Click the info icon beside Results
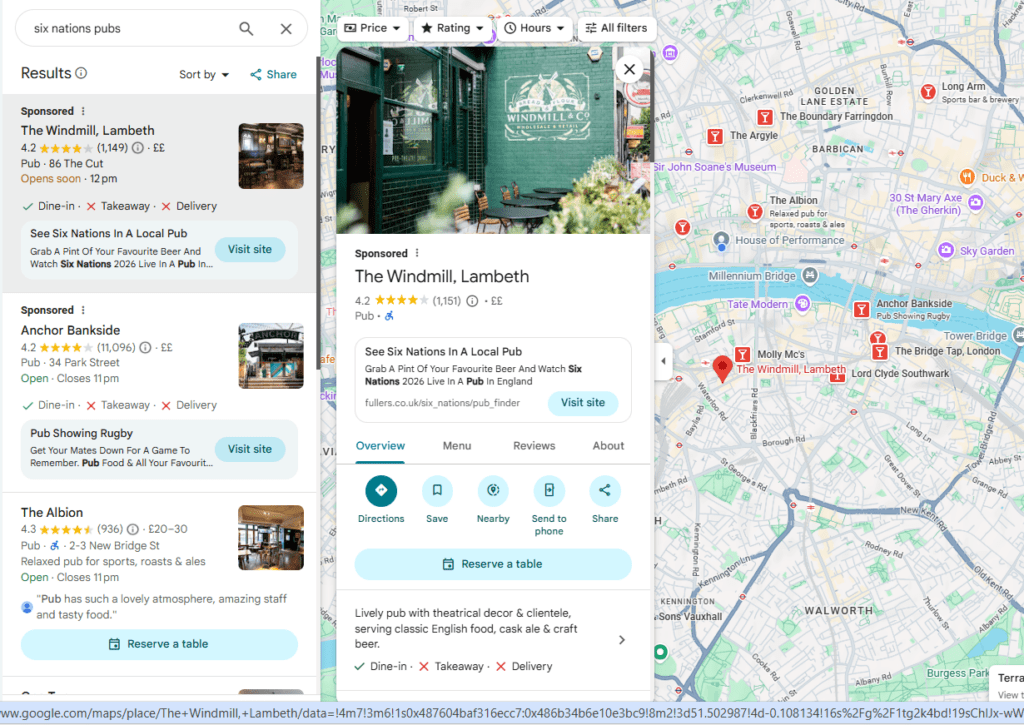 [x=82, y=73]
